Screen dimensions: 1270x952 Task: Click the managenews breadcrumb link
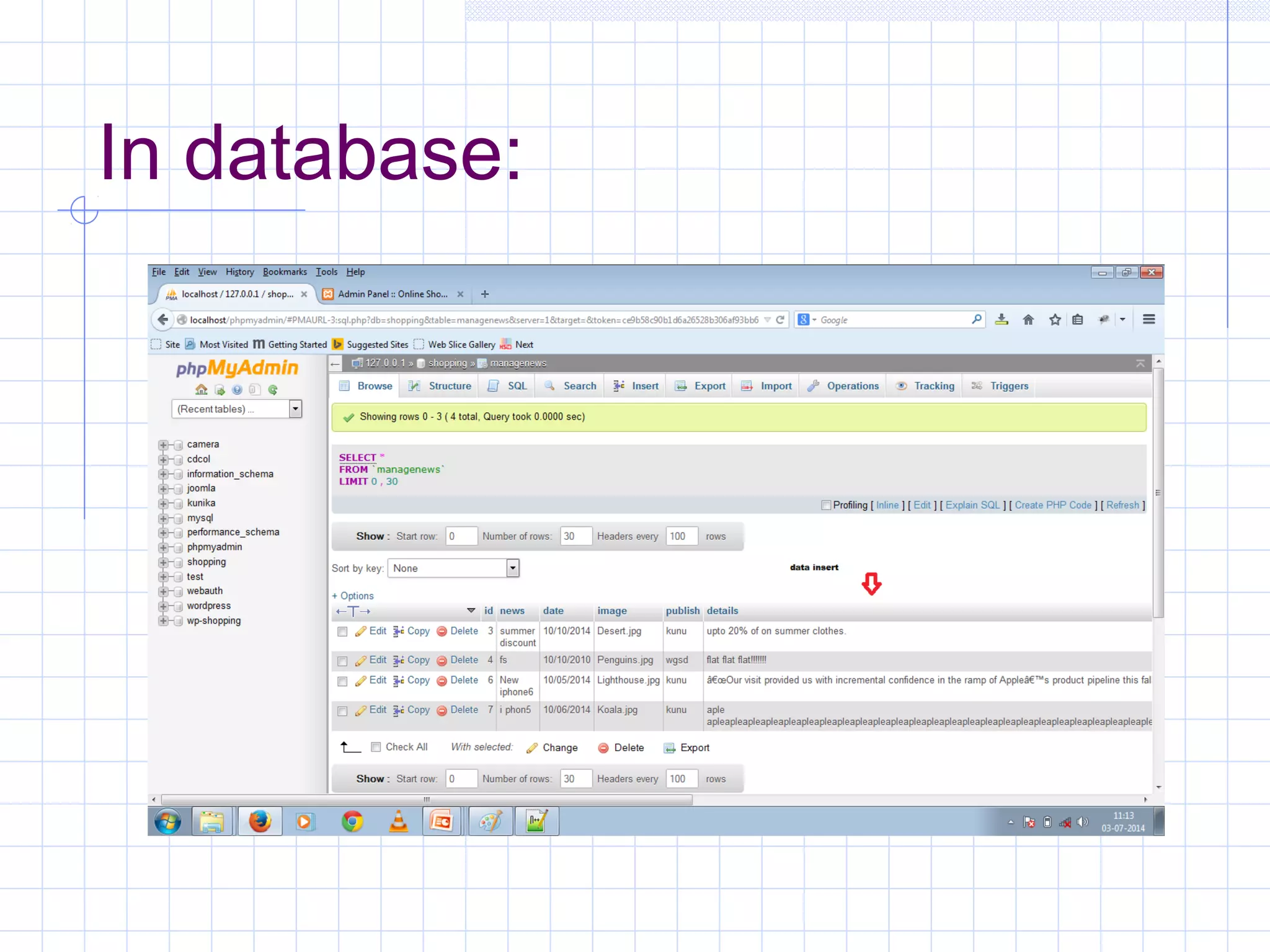pos(518,363)
